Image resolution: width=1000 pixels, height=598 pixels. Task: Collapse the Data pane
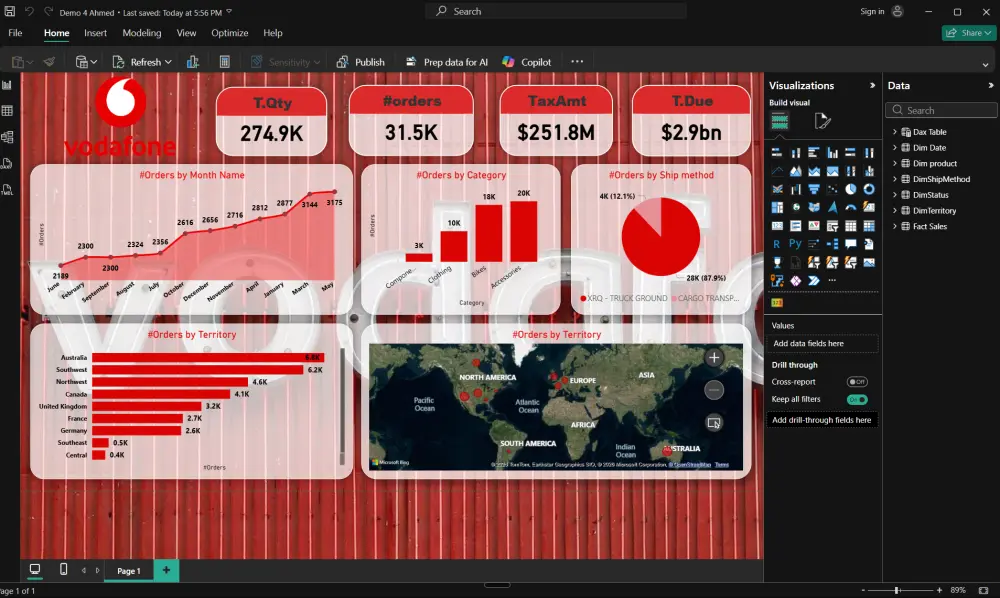(x=990, y=85)
